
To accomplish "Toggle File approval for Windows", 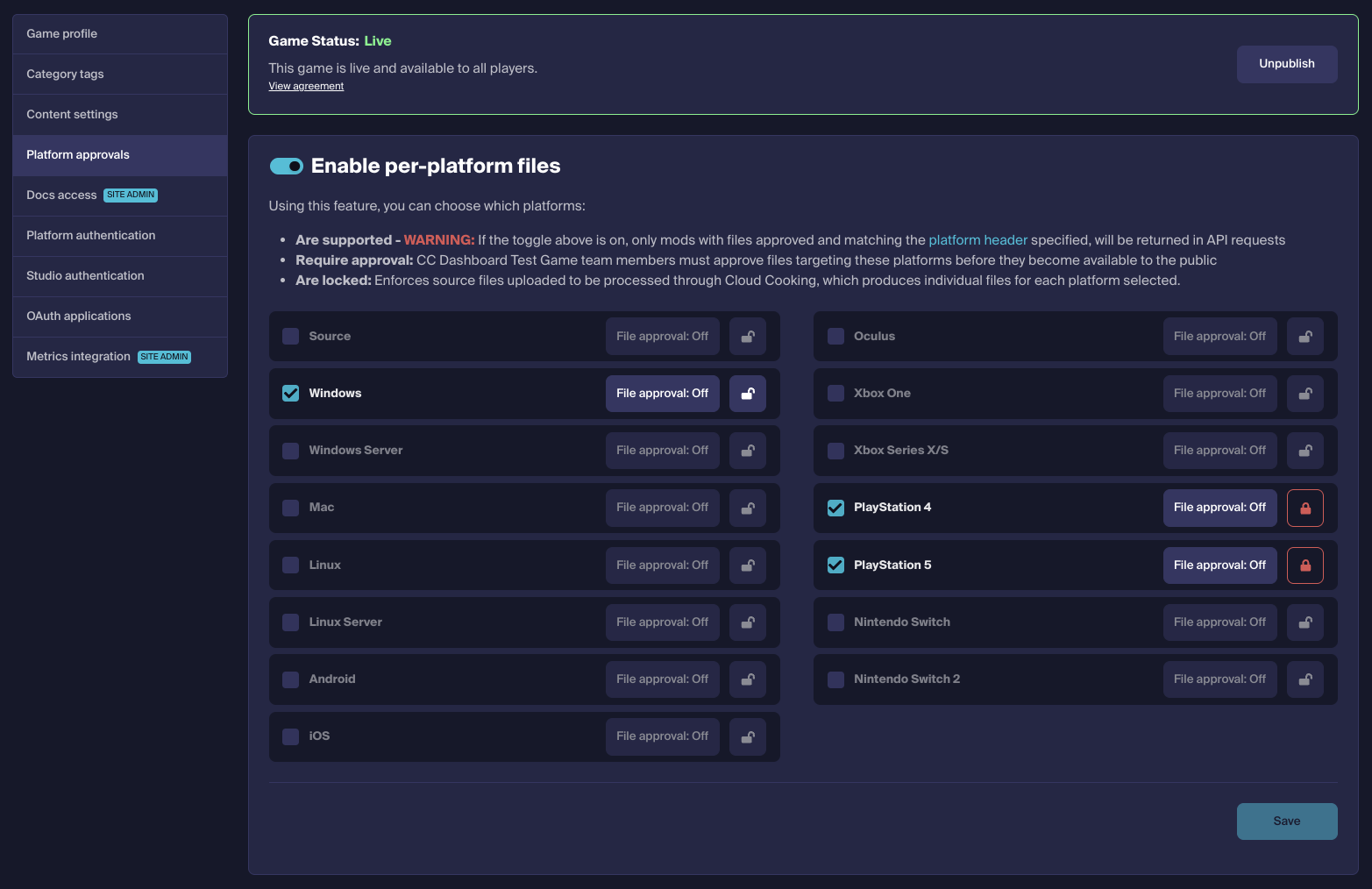I will pyautogui.click(x=663, y=394).
